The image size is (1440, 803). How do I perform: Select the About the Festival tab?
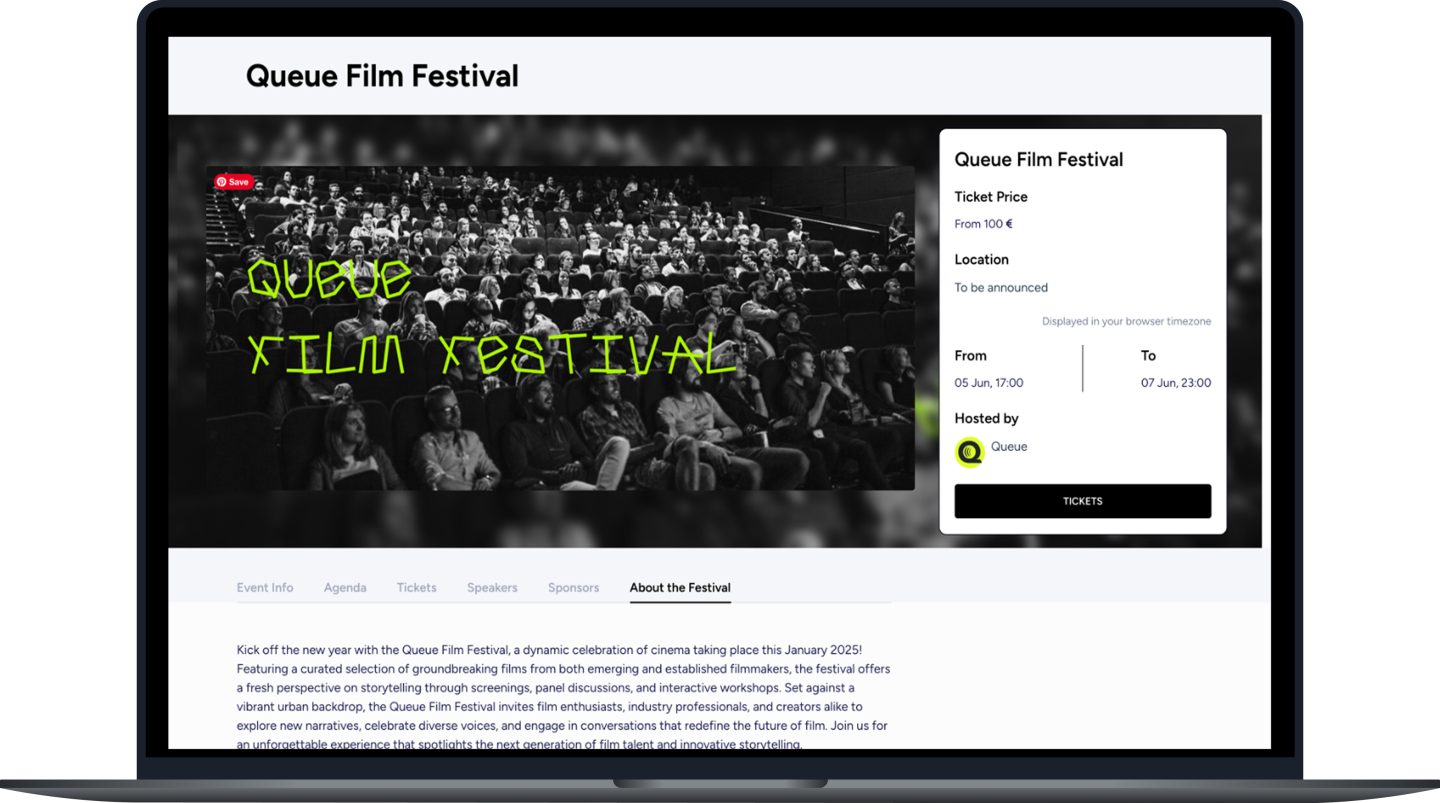click(680, 588)
